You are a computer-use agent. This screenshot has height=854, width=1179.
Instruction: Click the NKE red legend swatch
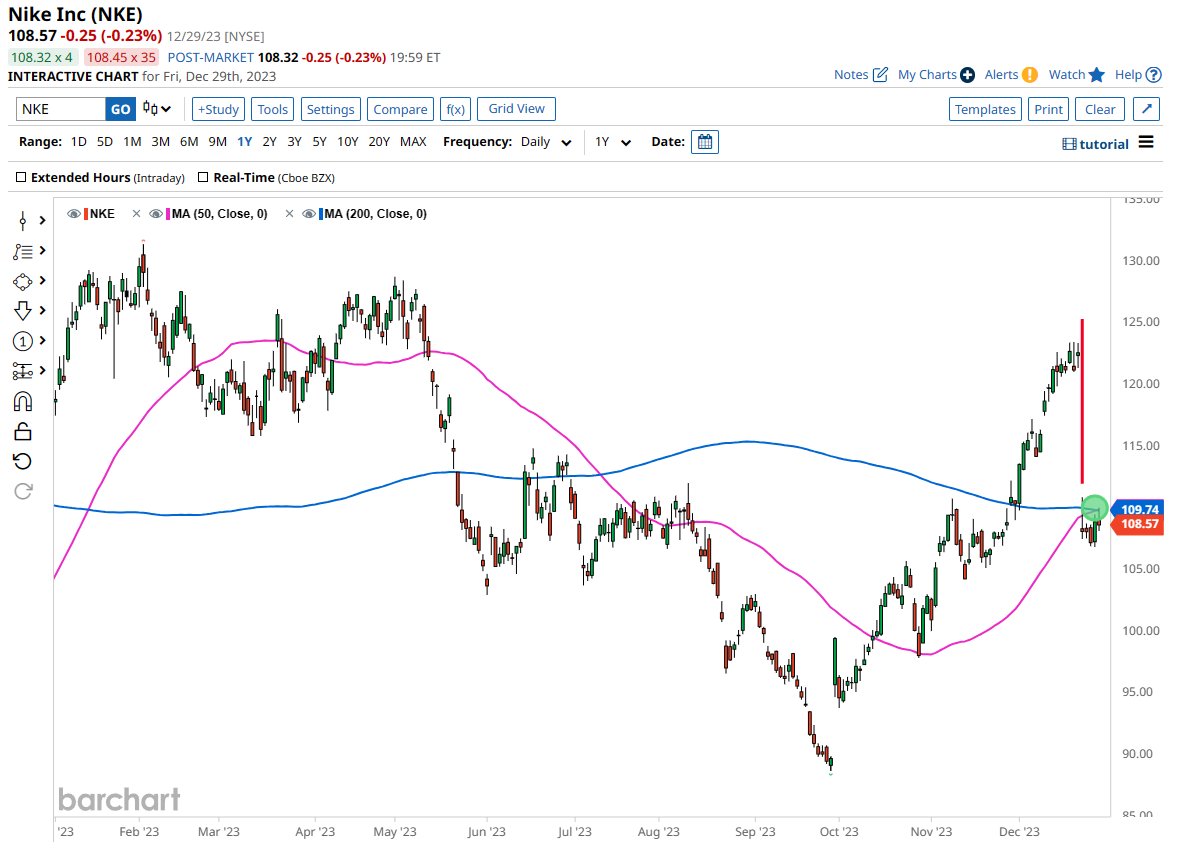coord(86,214)
